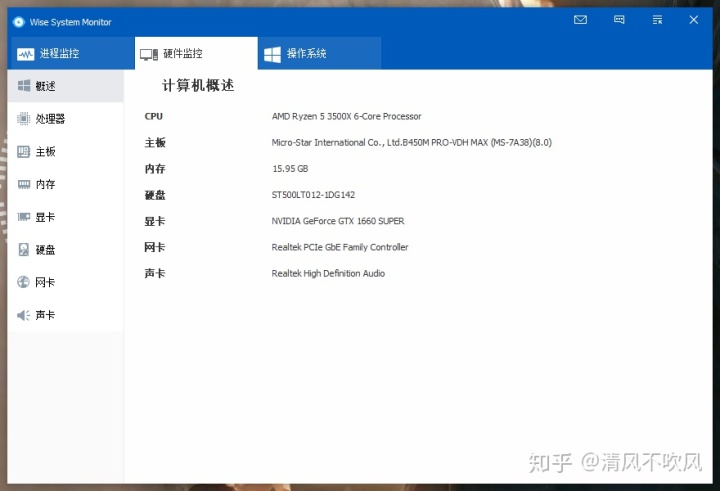Screen dimensions: 720x491
Task: Open 显卡 in the sidebar
Action: [x=66, y=217]
